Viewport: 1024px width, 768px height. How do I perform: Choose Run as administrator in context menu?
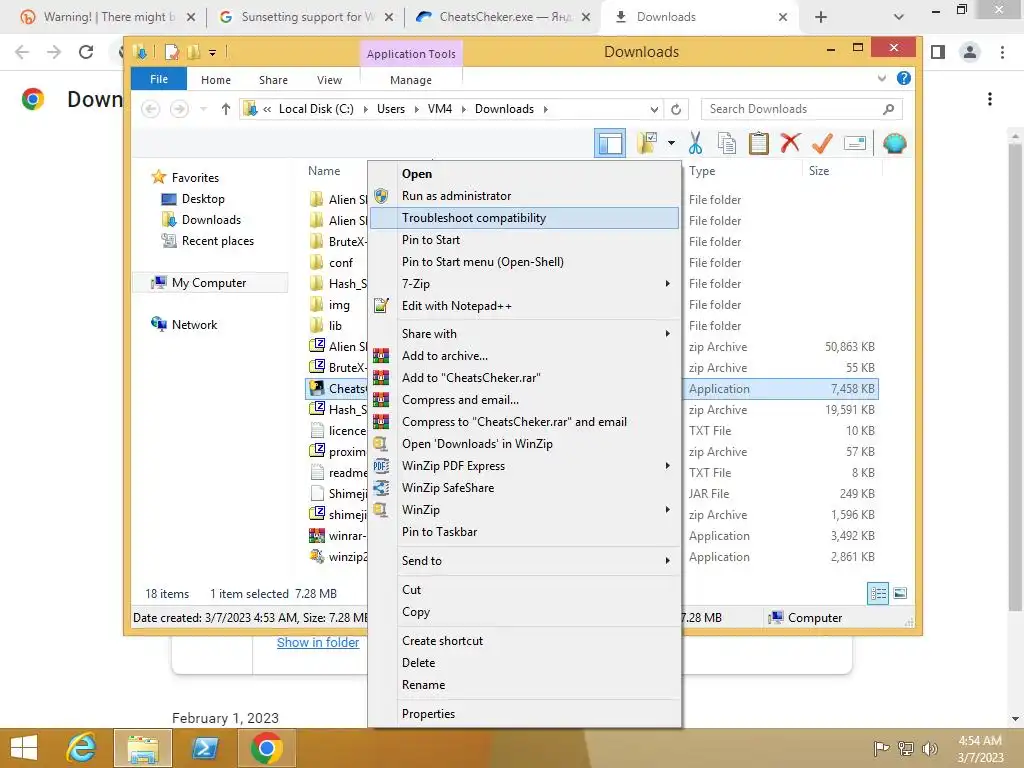(x=524, y=196)
